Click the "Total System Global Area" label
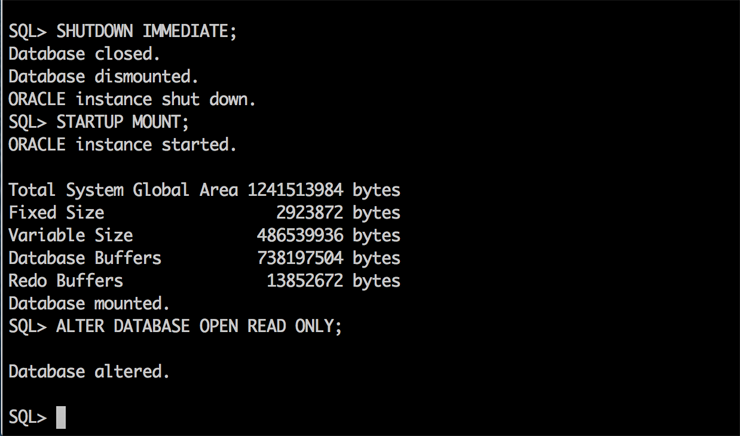740x436 pixels. 123,190
